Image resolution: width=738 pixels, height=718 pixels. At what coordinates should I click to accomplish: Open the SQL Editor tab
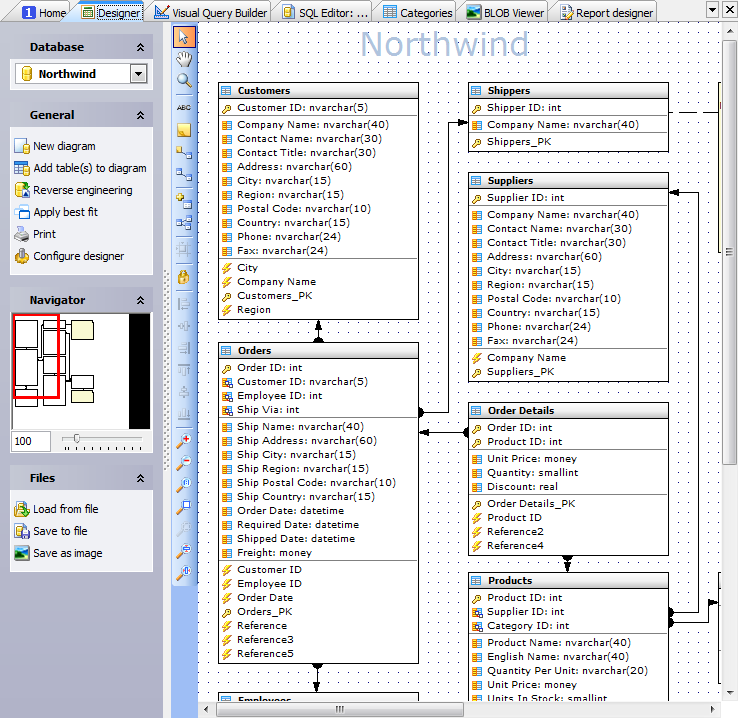pyautogui.click(x=326, y=13)
